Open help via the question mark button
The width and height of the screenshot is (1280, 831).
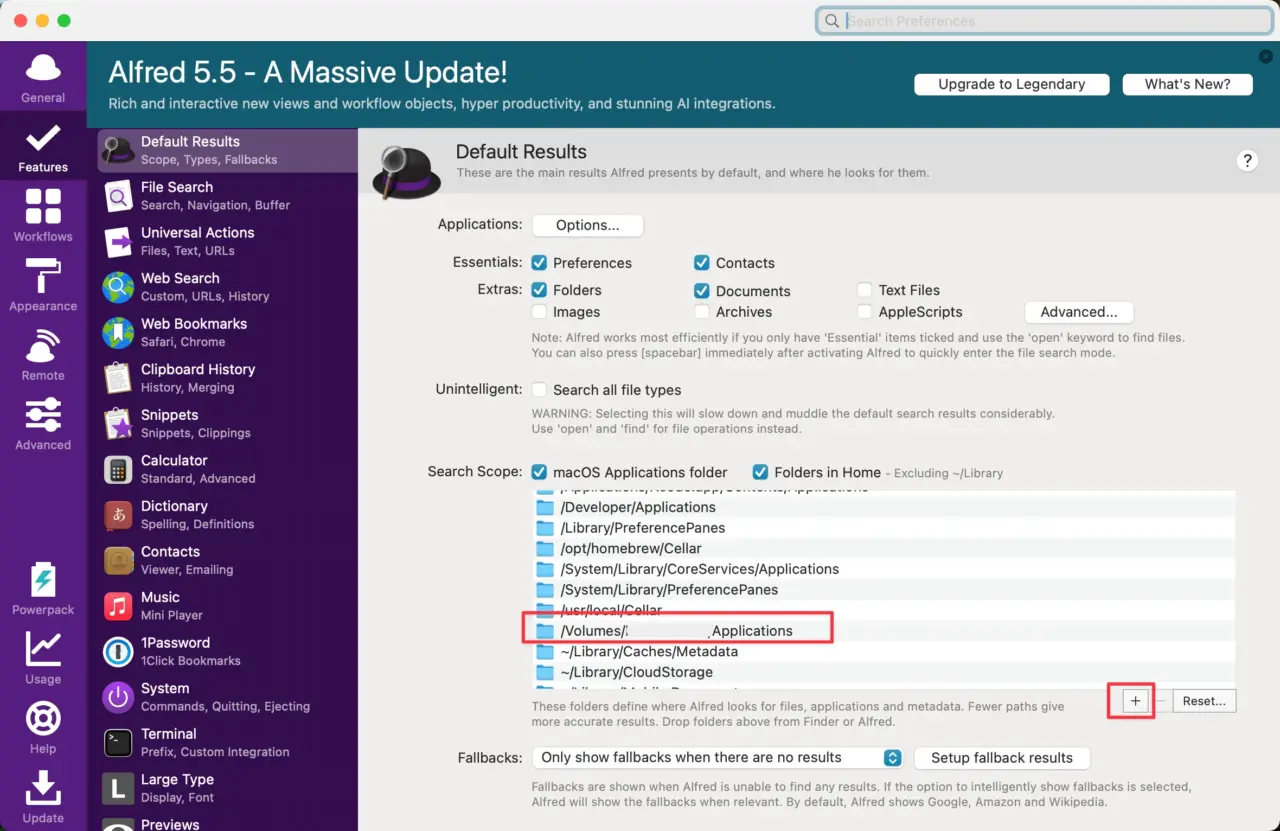[x=1247, y=160]
